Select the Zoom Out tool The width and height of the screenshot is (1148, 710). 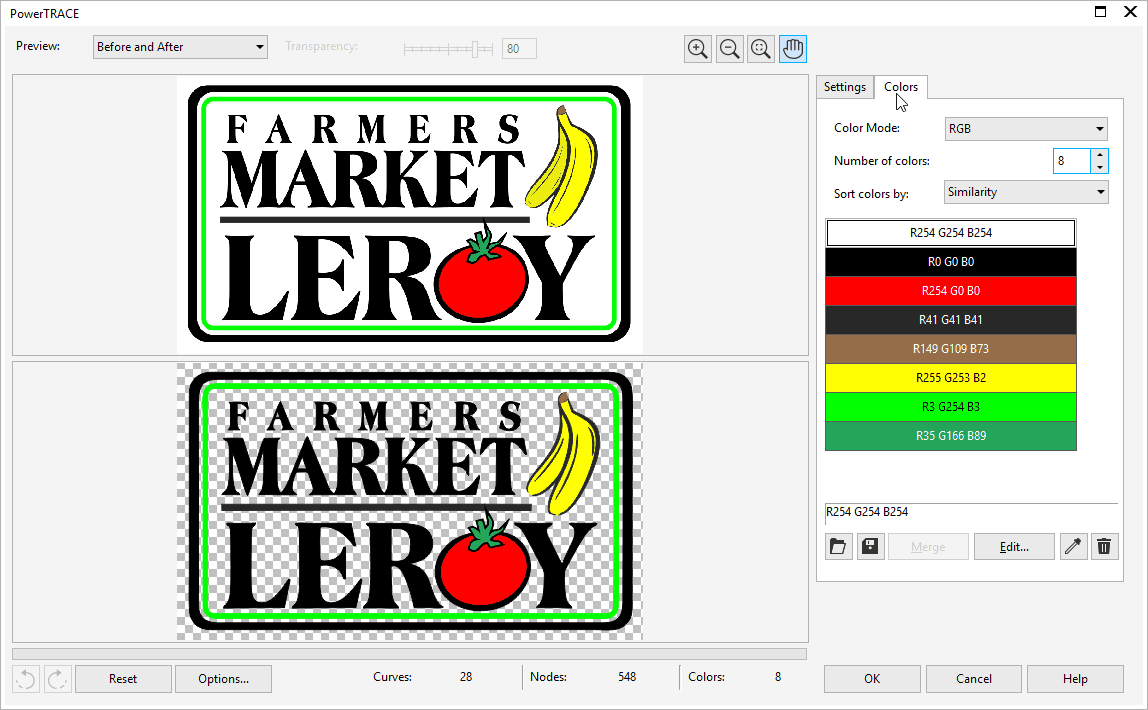(x=729, y=48)
